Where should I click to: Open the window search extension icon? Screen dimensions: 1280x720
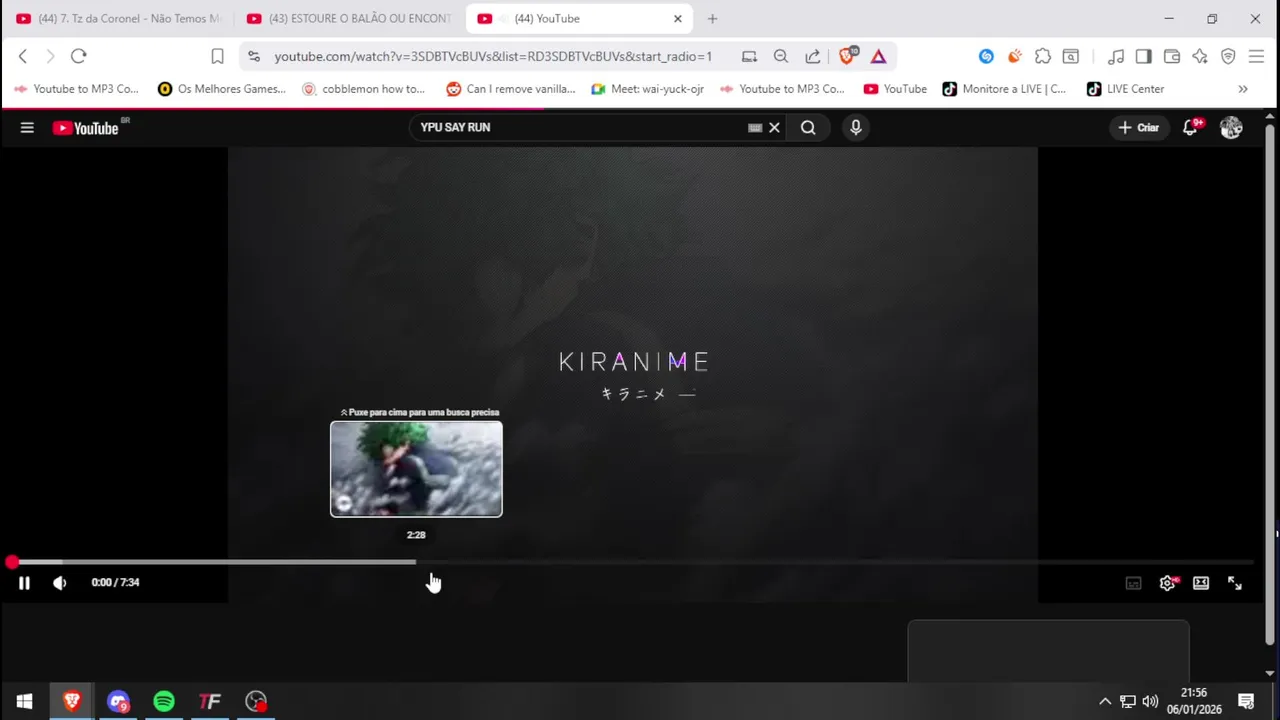click(1071, 56)
